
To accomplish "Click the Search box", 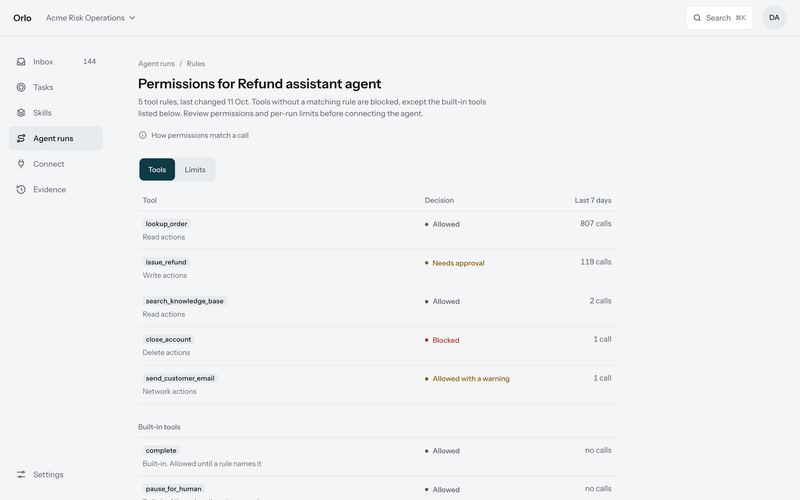I will [x=719, y=18].
